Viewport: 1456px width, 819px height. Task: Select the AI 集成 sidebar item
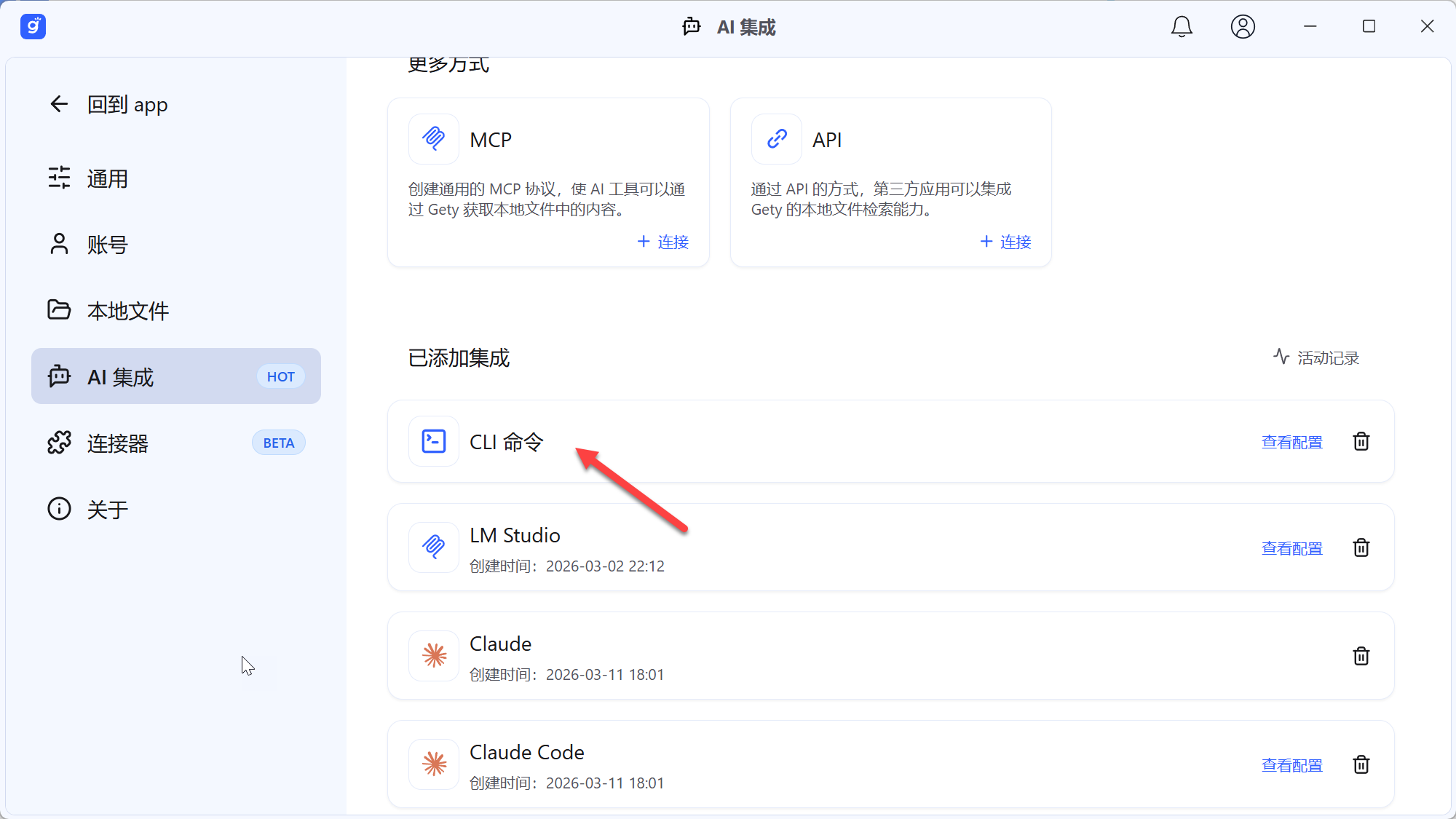[176, 376]
